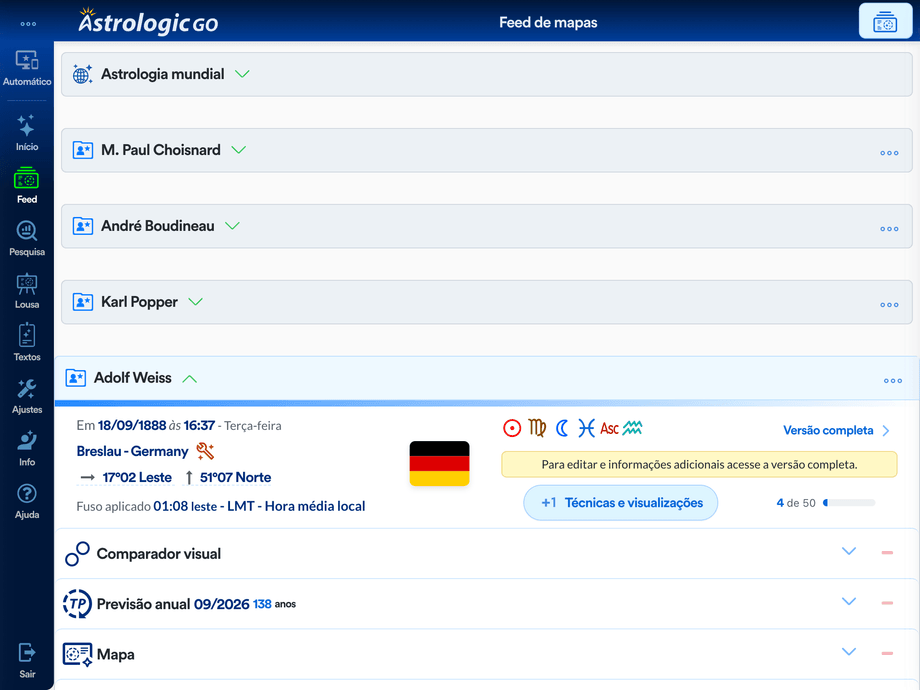The image size is (920, 690).
Task: Remove the Comparador visual technique
Action: pyautogui.click(x=887, y=552)
